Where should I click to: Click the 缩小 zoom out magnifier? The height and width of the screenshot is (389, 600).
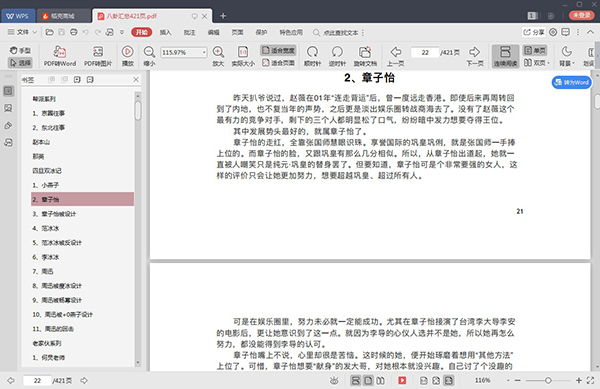[149, 56]
